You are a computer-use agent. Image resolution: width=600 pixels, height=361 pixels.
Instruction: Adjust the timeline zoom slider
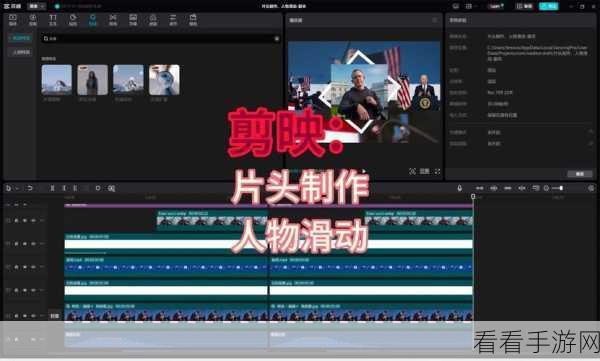click(x=558, y=188)
